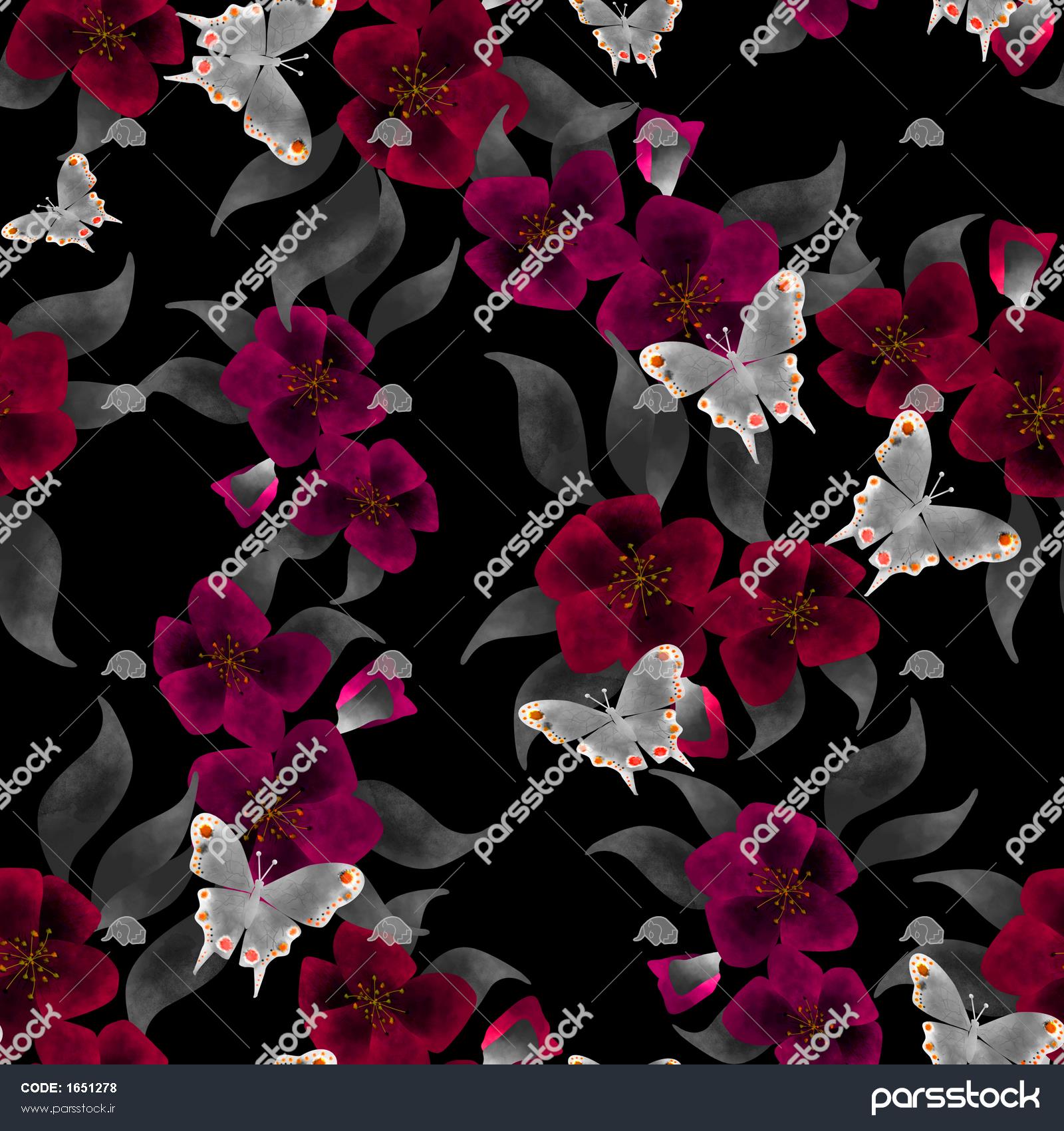1064x1131 pixels.
Task: Click the red flower at bottom center
Action: tap(386, 985)
